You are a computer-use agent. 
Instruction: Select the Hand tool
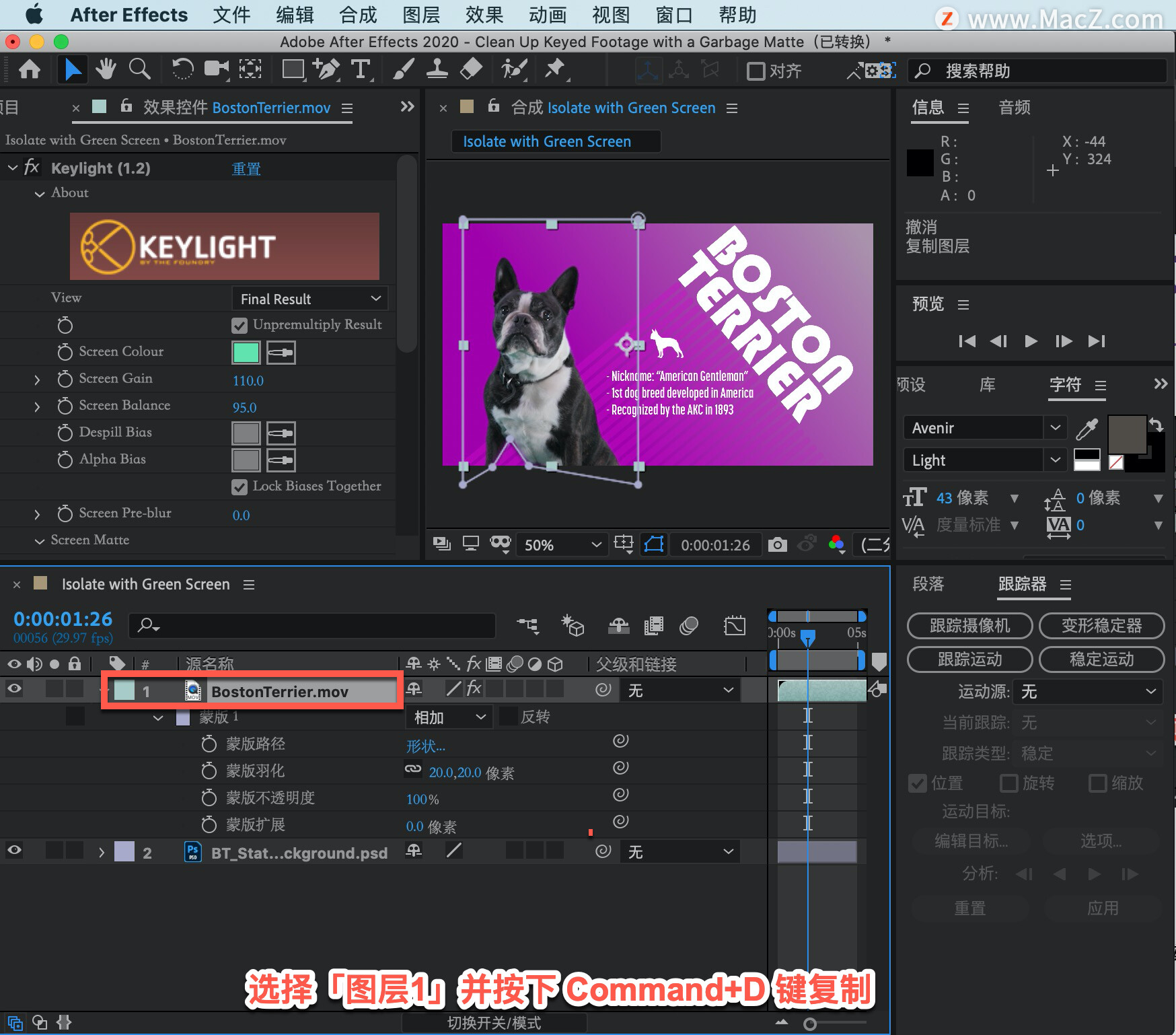click(x=106, y=69)
